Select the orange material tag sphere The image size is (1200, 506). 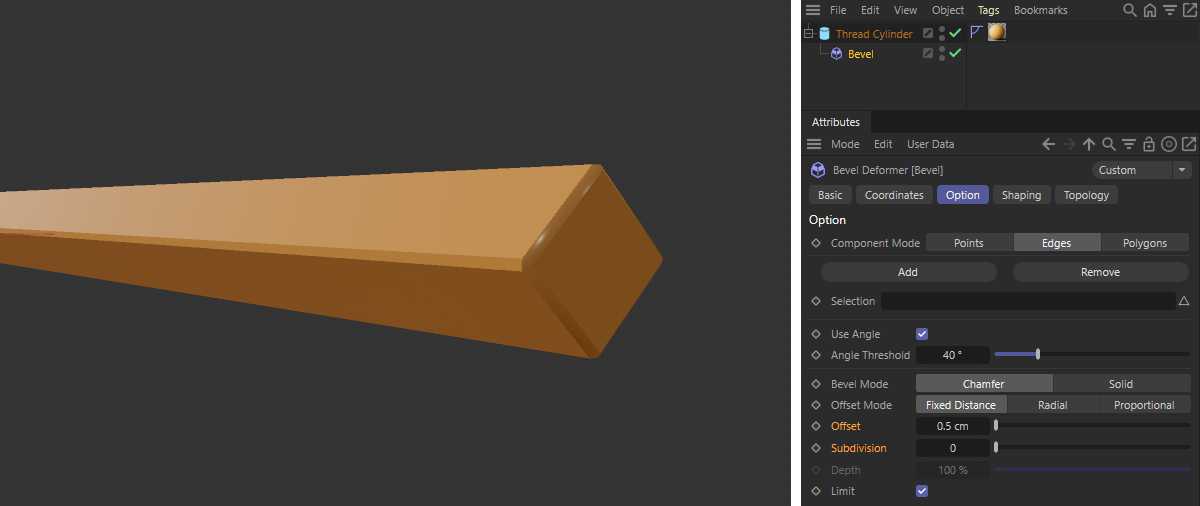997,32
